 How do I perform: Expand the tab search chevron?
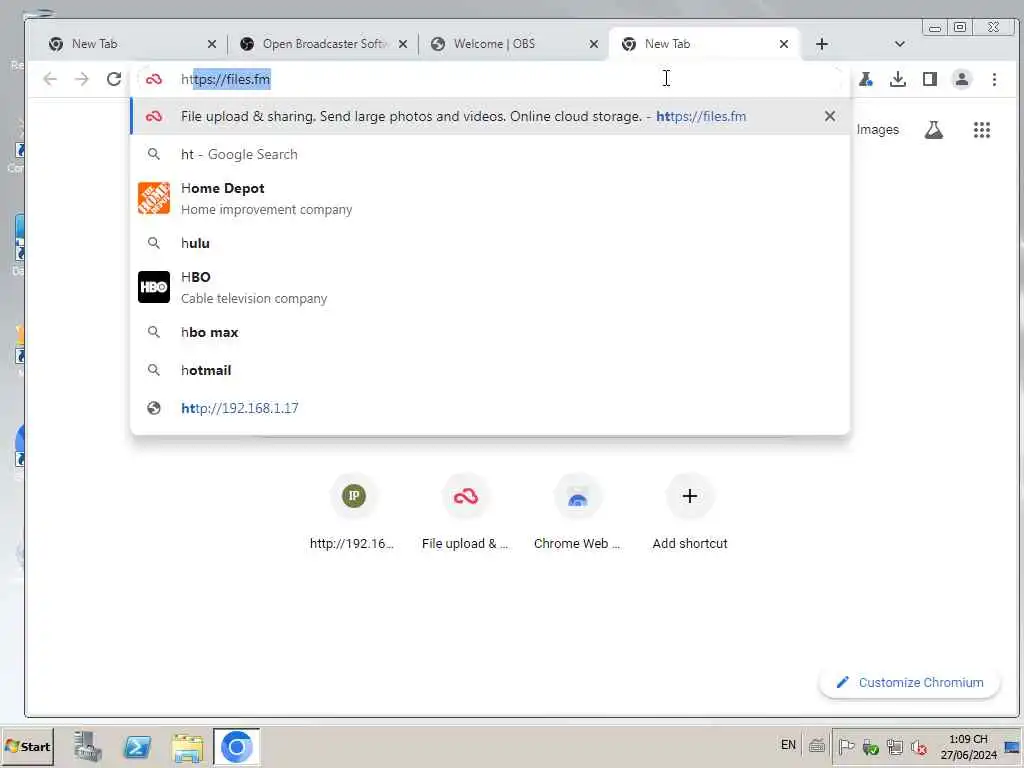click(x=899, y=44)
